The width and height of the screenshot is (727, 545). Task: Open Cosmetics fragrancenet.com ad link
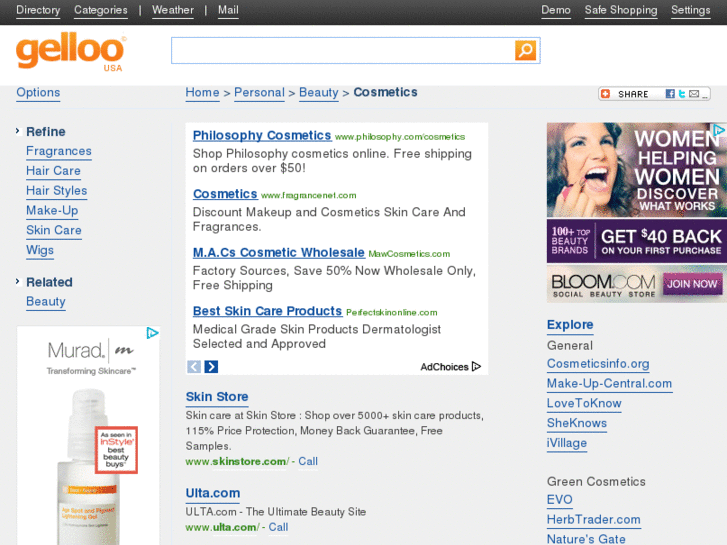(225, 194)
